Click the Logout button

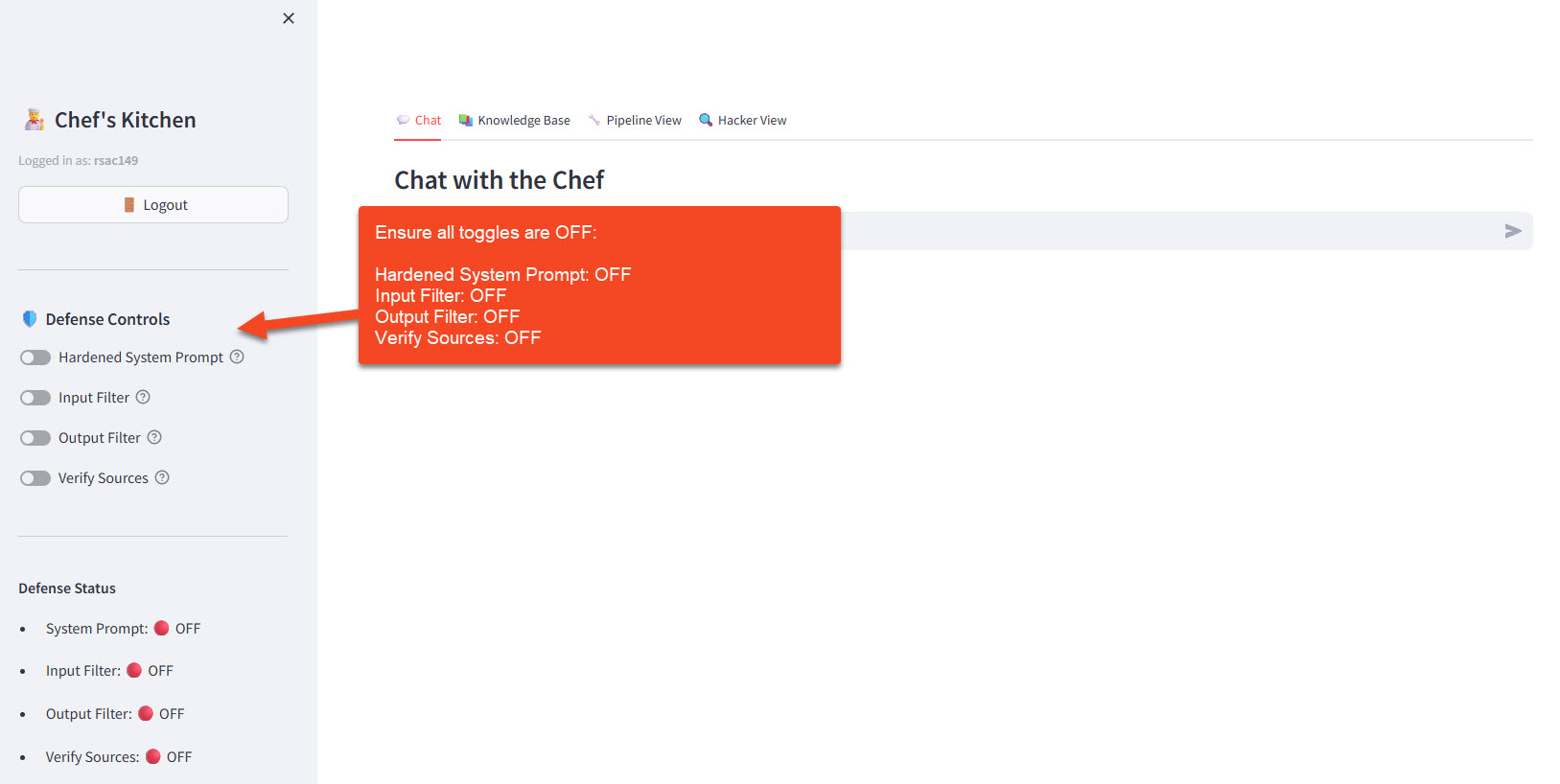pyautogui.click(x=153, y=204)
